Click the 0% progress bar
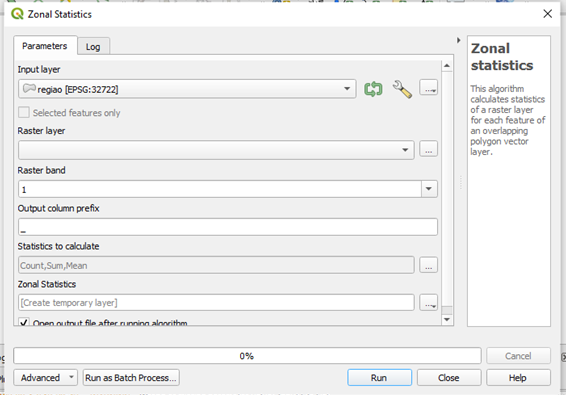 pyautogui.click(x=247, y=356)
